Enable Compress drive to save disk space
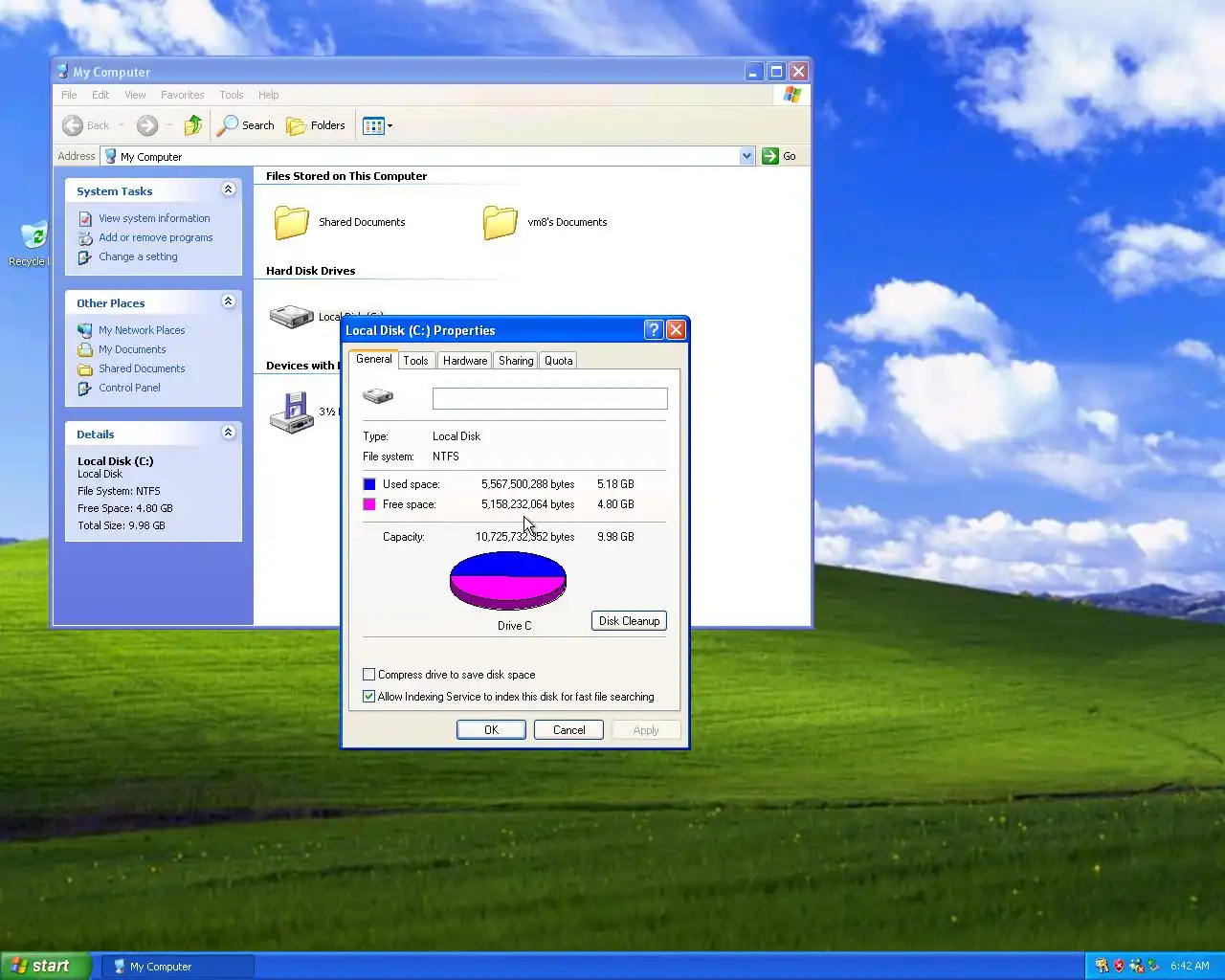1225x980 pixels. click(x=368, y=675)
